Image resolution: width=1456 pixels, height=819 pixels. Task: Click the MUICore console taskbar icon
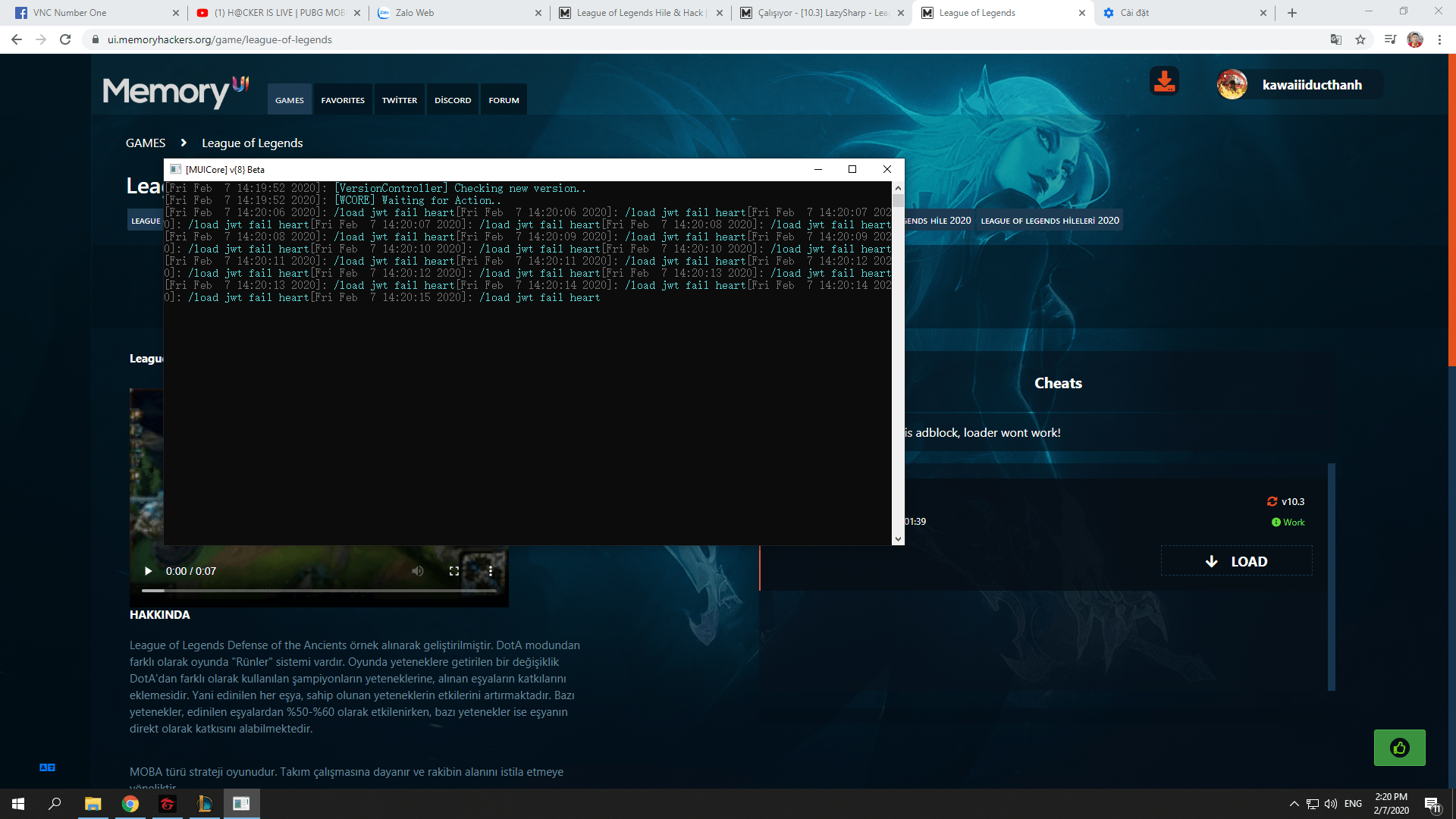[241, 804]
